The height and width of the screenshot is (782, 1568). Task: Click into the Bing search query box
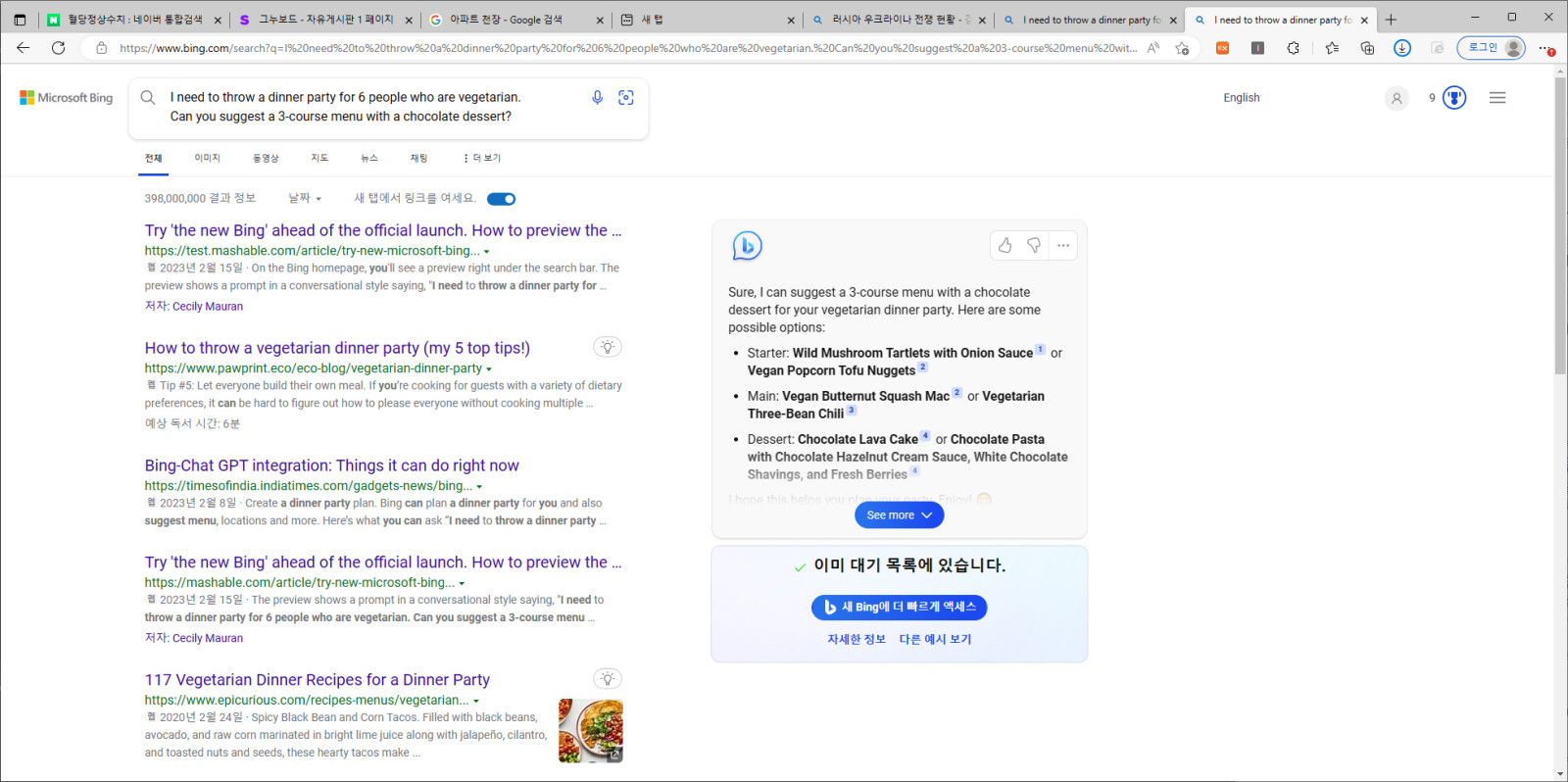(372, 107)
